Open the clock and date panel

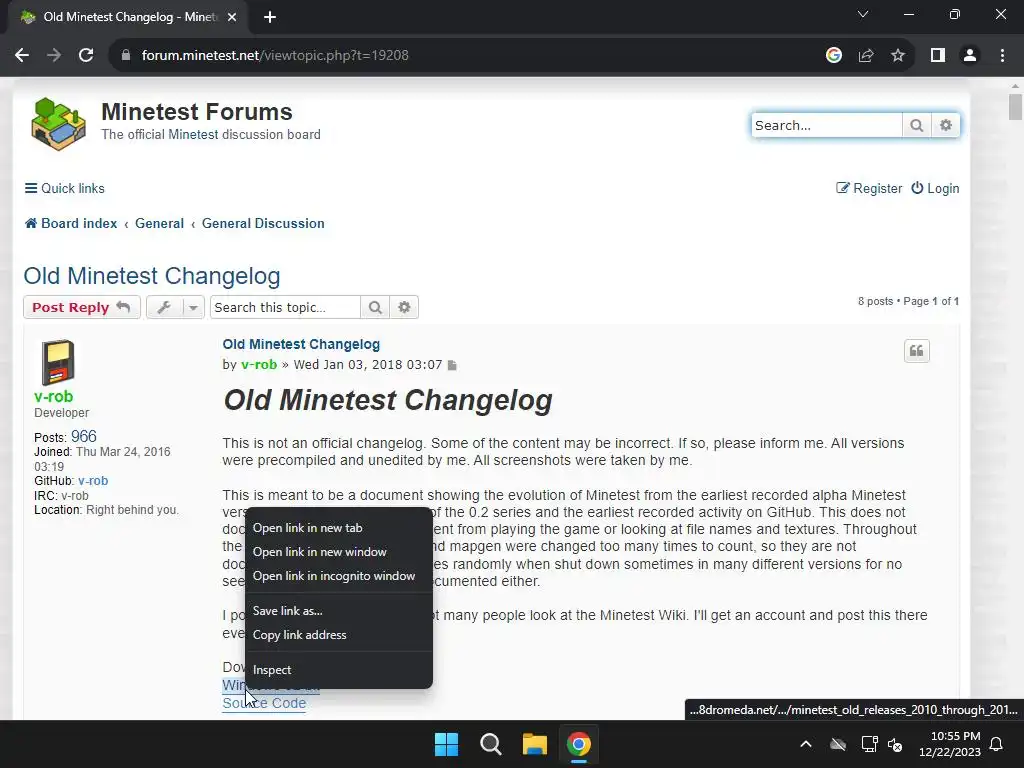950,744
